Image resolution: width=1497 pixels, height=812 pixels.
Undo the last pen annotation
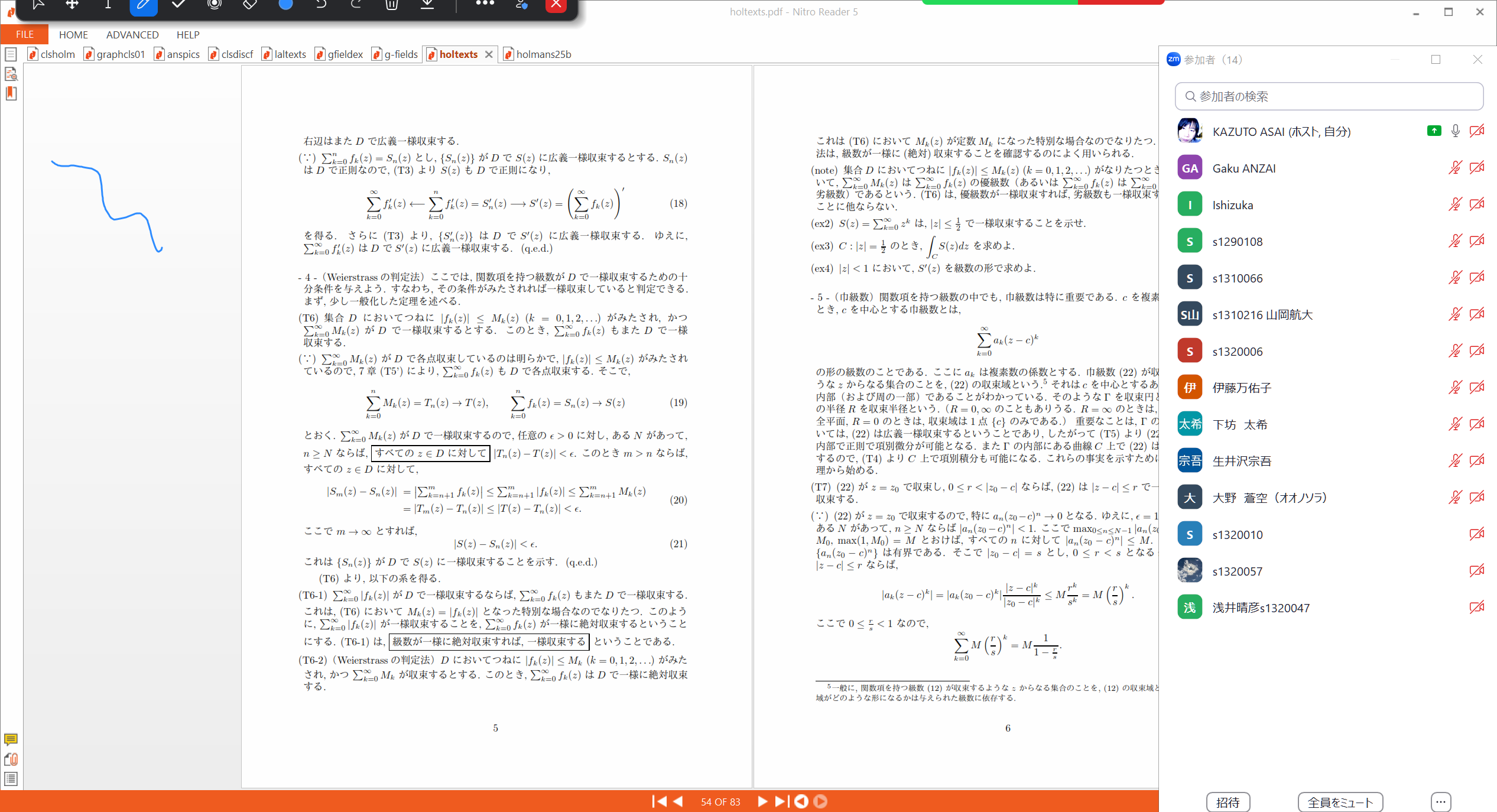pos(320,5)
